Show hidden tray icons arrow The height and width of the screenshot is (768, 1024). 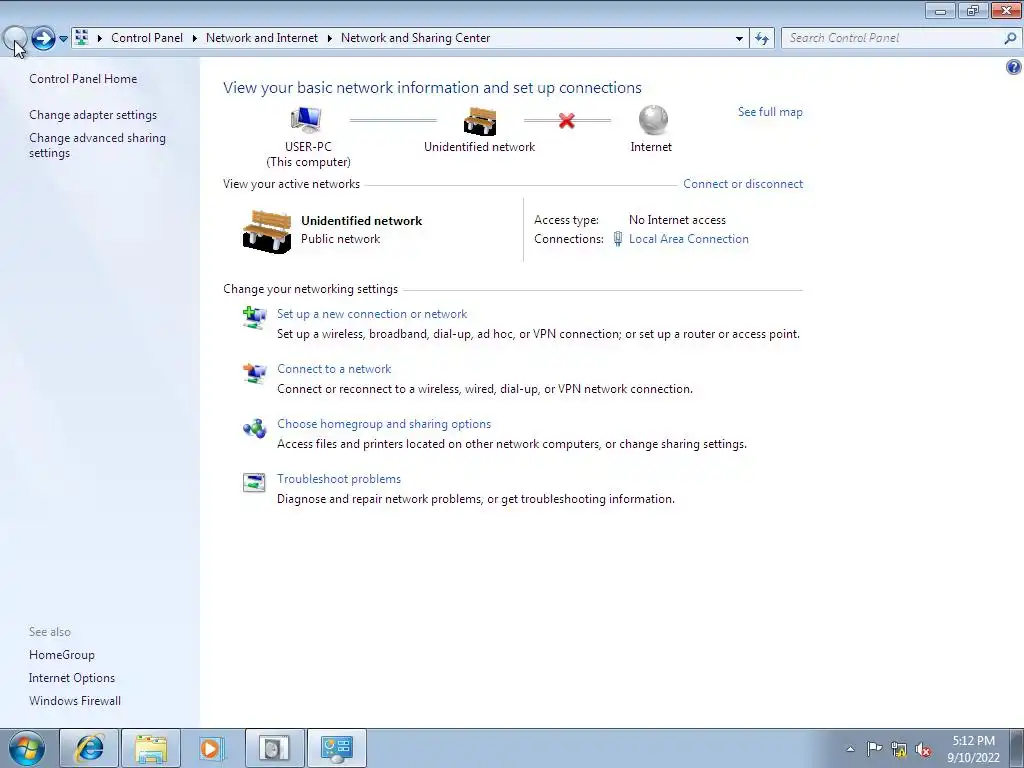pyautogui.click(x=850, y=749)
